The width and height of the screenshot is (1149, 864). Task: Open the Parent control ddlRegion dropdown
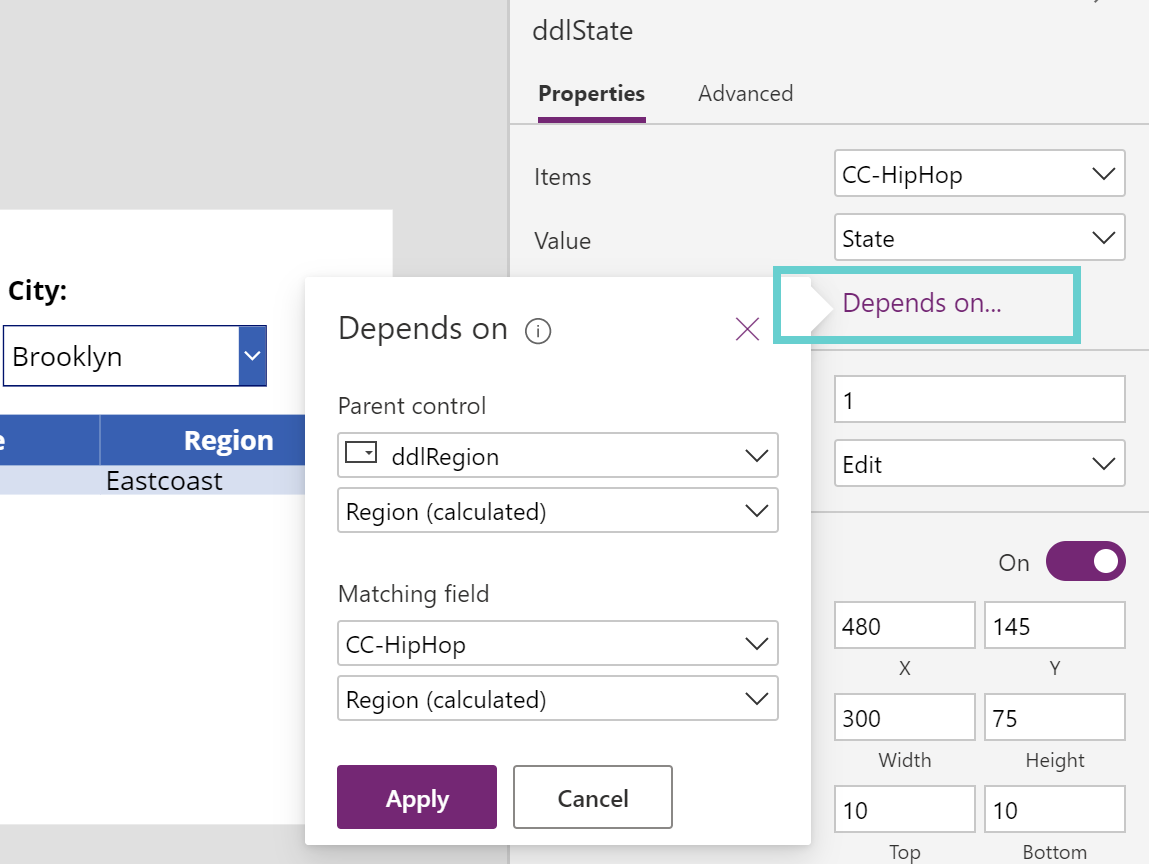pos(557,455)
